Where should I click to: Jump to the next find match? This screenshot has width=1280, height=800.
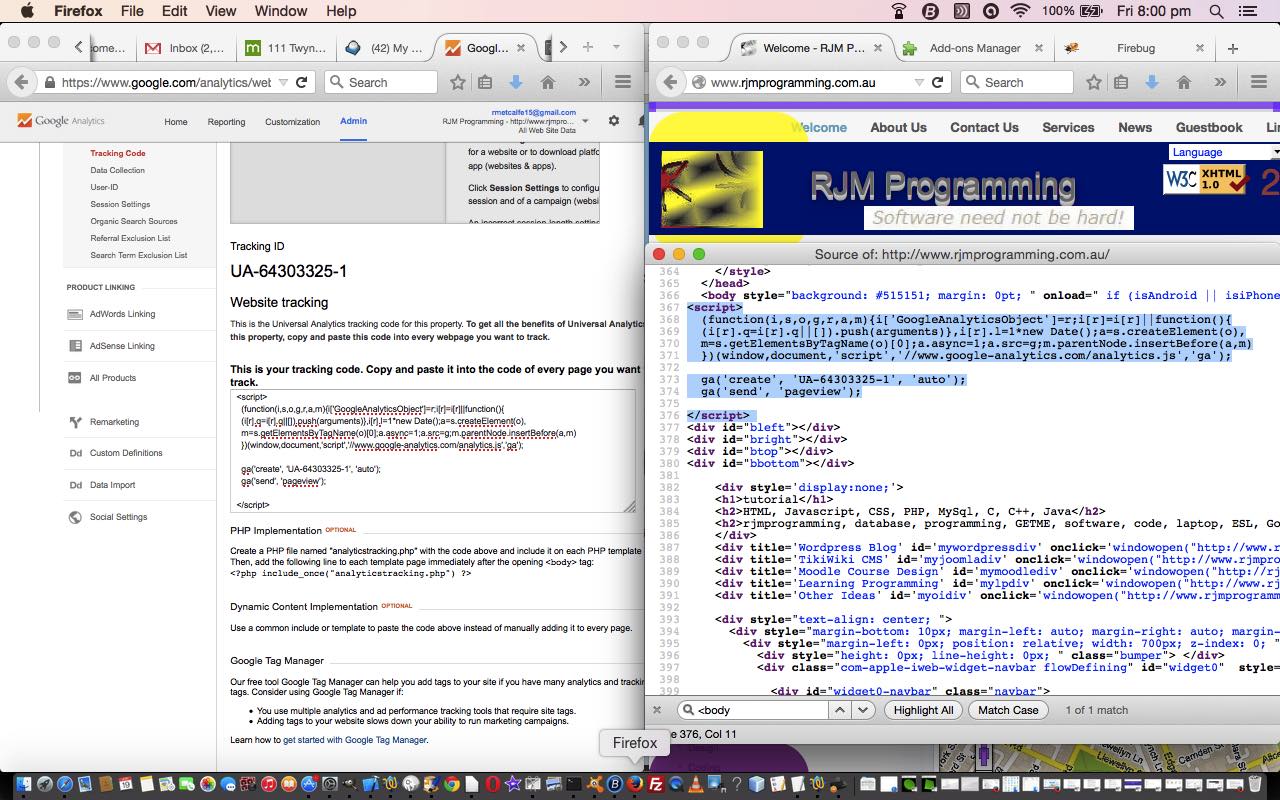click(x=862, y=710)
